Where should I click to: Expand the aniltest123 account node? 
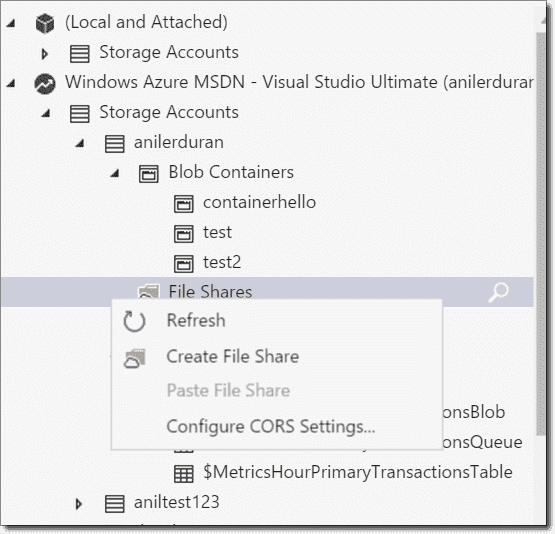click(x=79, y=504)
